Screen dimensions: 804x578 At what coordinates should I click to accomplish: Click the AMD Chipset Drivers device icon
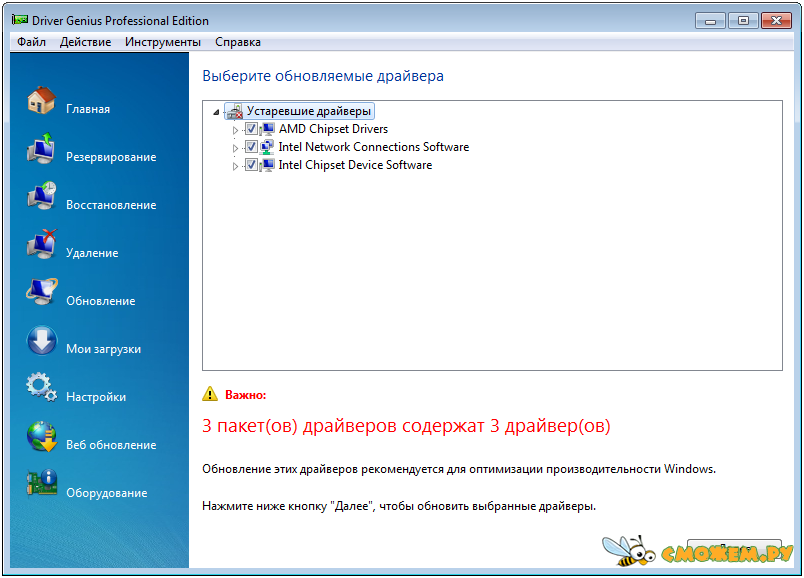pyautogui.click(x=267, y=129)
